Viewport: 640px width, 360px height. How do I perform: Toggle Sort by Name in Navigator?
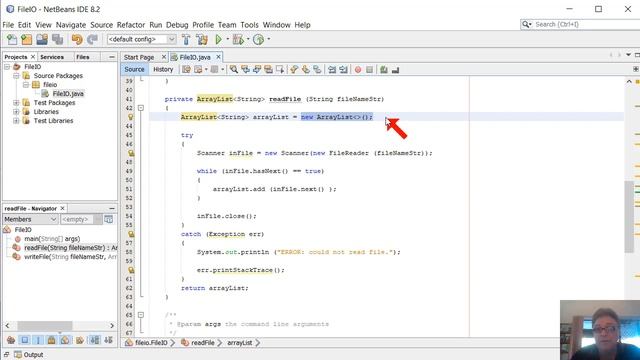tap(94, 340)
